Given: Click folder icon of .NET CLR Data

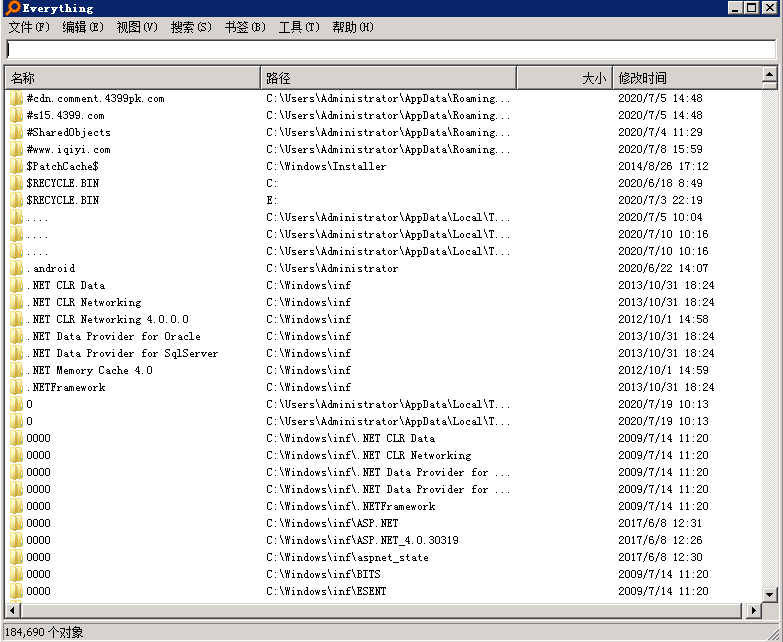Looking at the screenshot, I should (16, 285).
